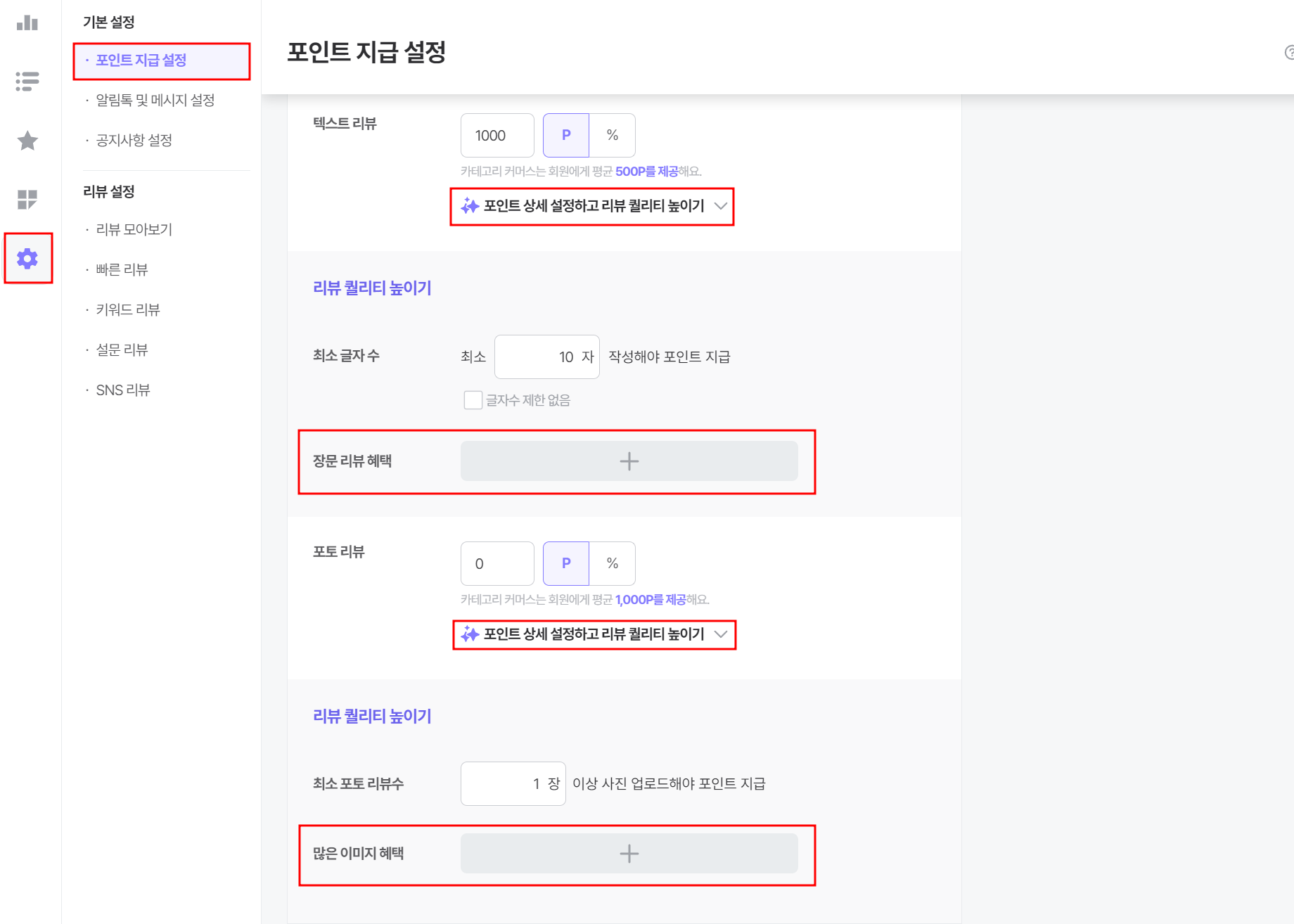The height and width of the screenshot is (924, 1294).
Task: Expand 포인트 상세 설정 under 텍스트 리뷰
Action: point(594,206)
